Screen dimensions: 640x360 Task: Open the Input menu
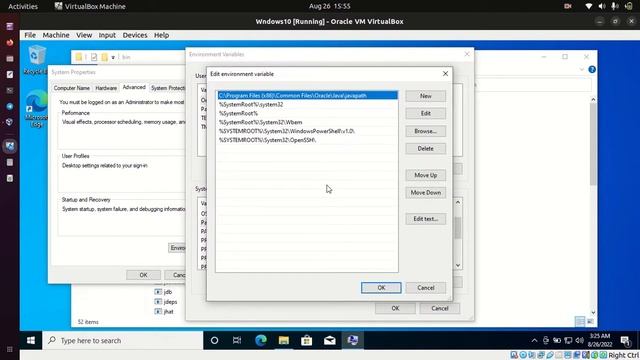point(107,35)
